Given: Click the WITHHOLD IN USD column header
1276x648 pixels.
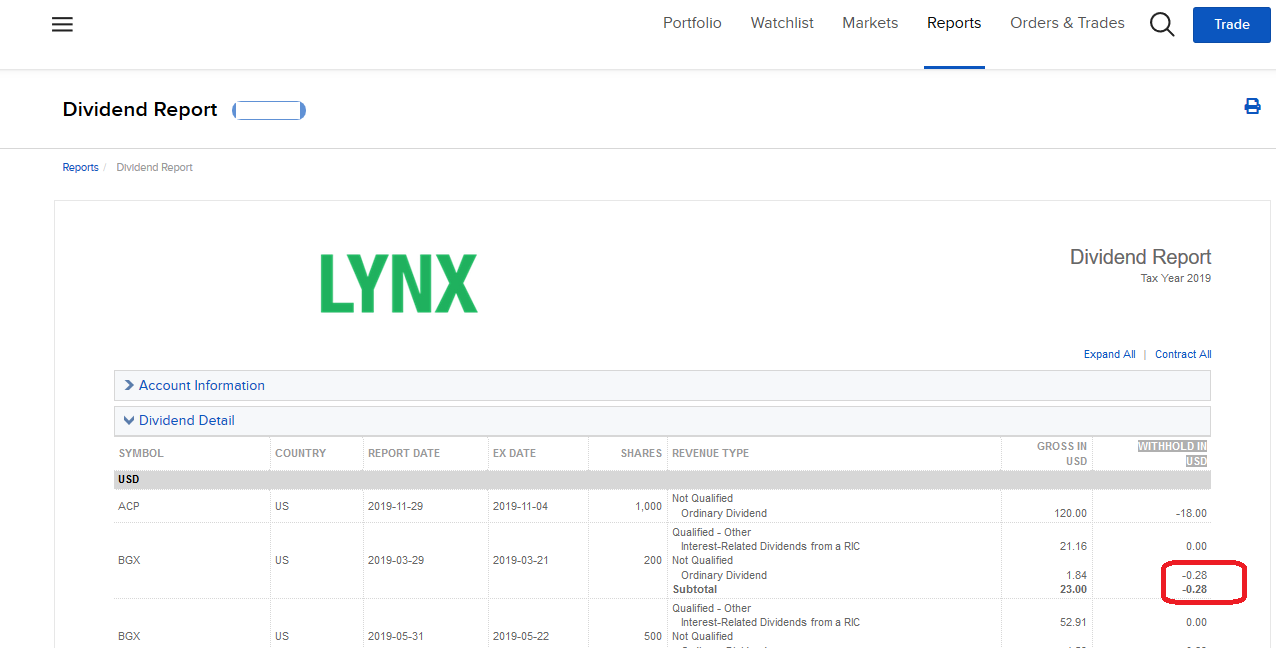Looking at the screenshot, I should 1172,453.
